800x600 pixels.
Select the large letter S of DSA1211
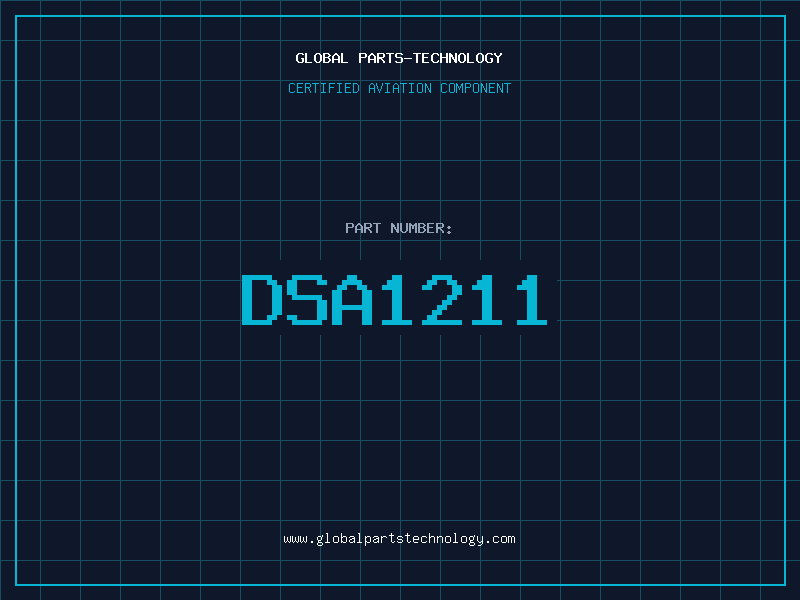[307, 299]
